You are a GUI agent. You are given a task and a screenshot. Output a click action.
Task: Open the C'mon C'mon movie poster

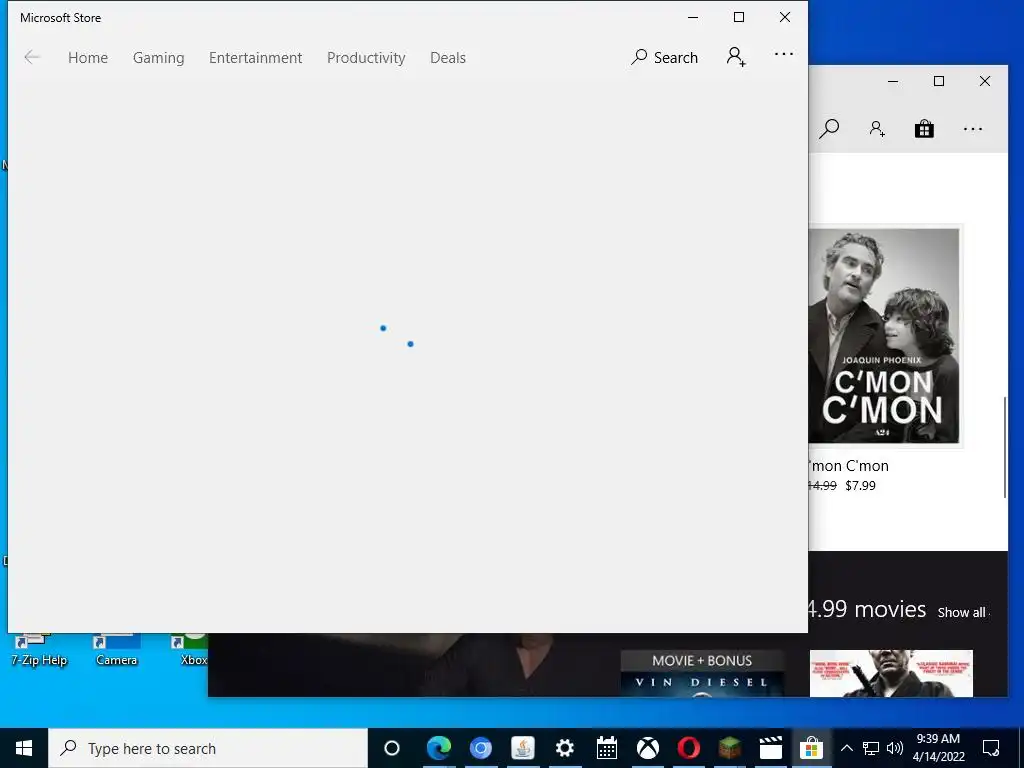[x=884, y=335]
